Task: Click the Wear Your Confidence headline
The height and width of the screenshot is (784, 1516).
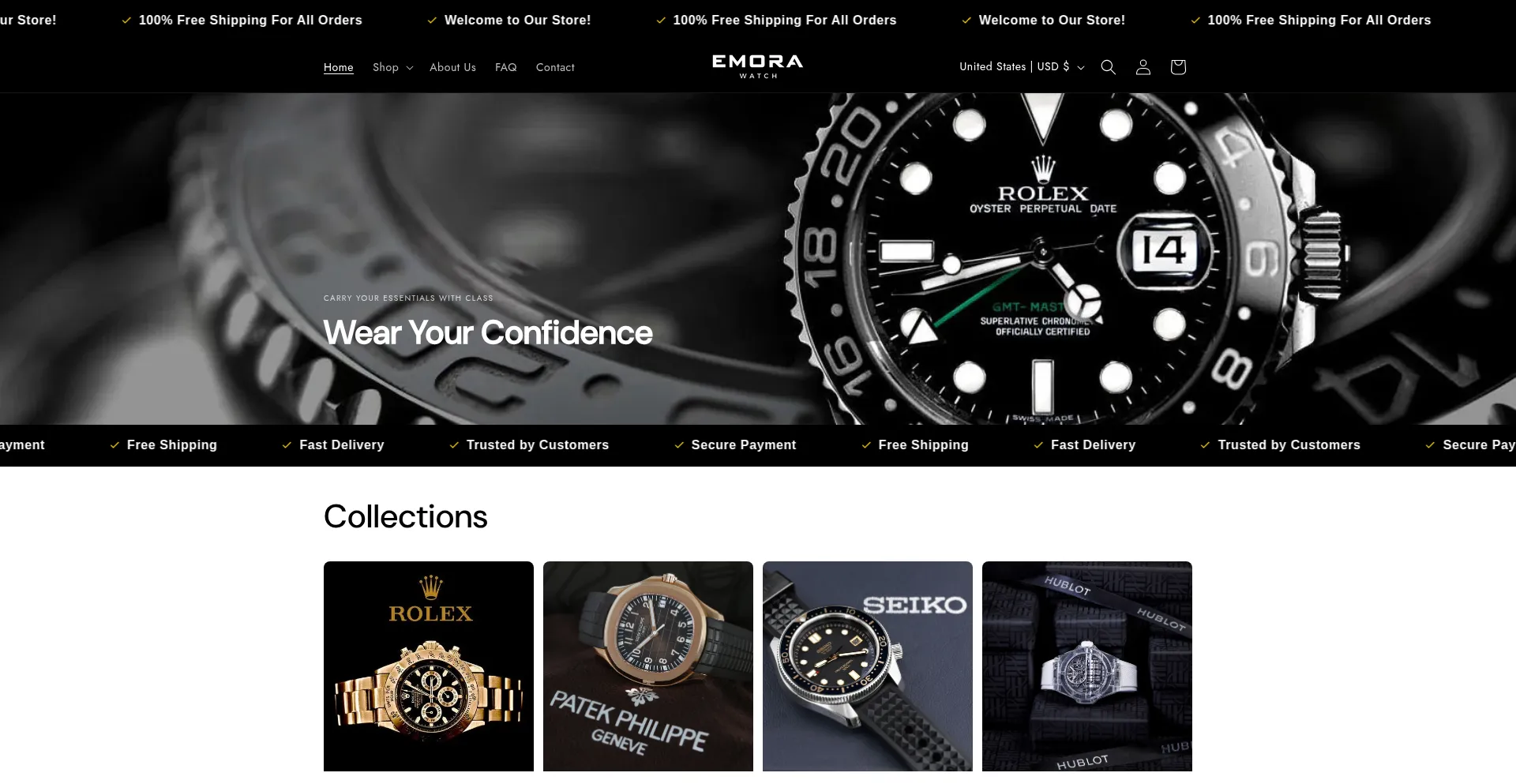Action: pos(488,333)
